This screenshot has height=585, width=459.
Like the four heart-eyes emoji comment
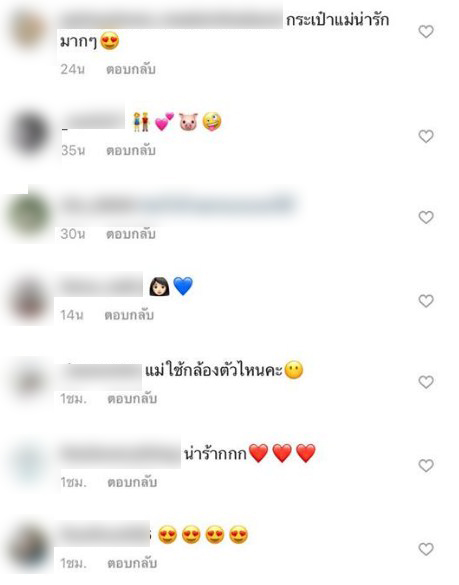[x=426, y=549]
